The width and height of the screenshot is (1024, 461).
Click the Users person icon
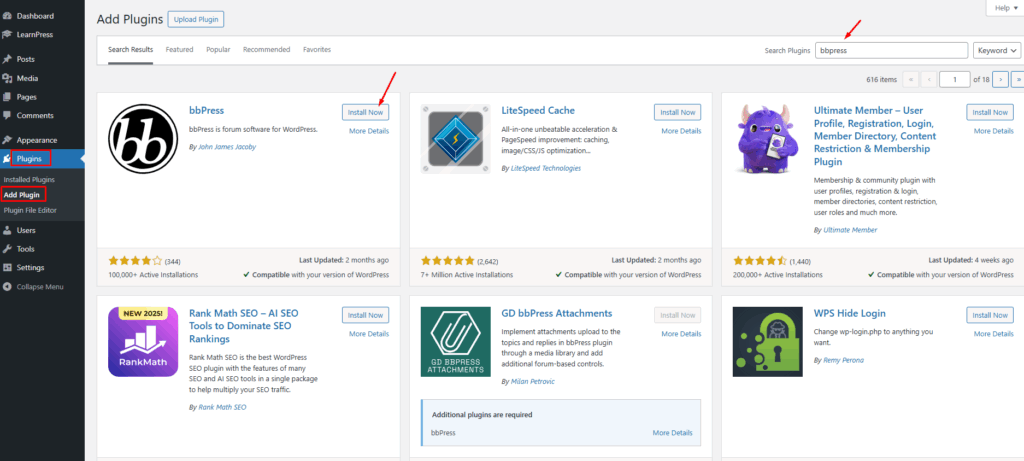click(x=7, y=230)
